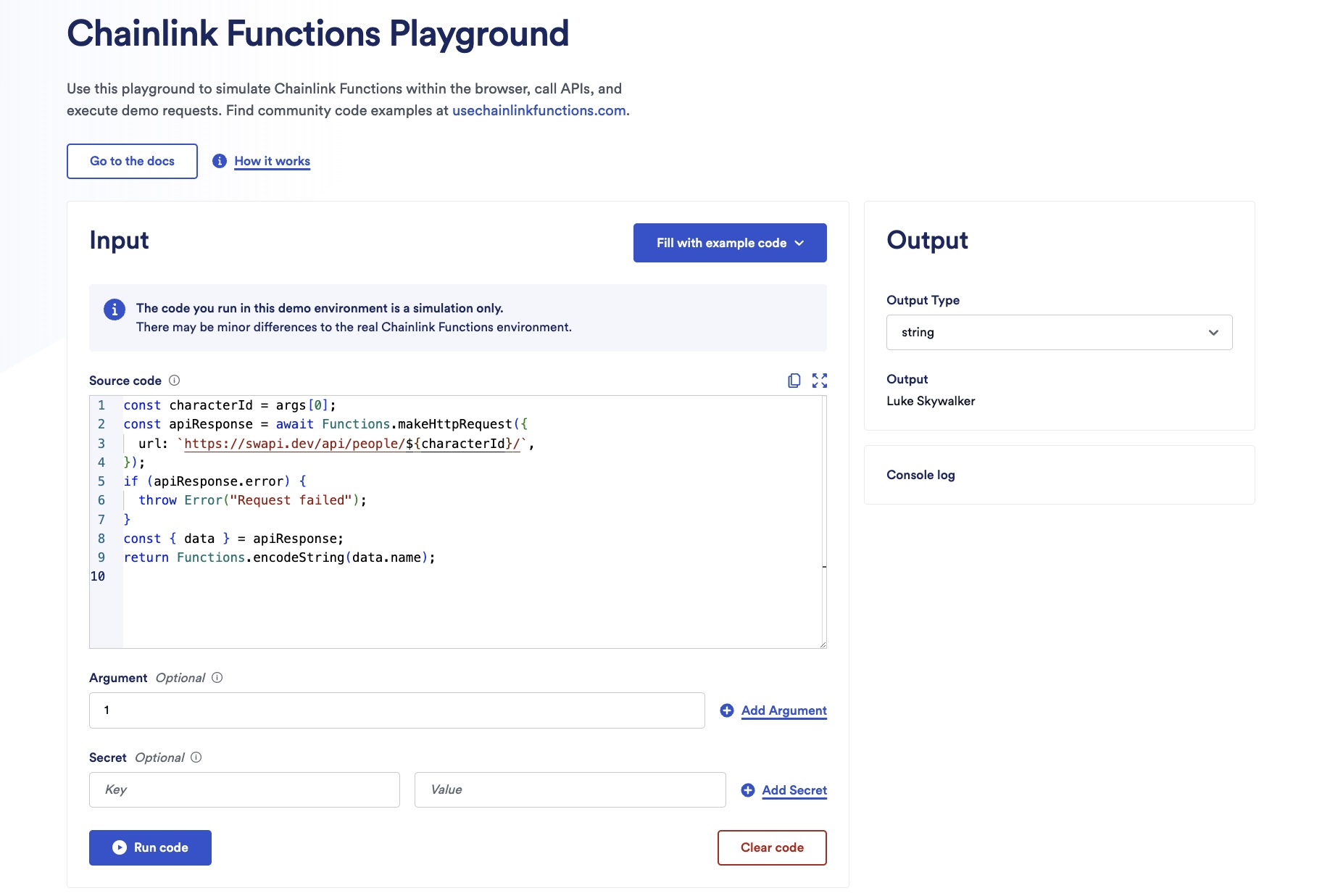Click the info icon beside Argument Optional
Image resolution: width=1322 pixels, height=896 pixels.
[x=217, y=678]
